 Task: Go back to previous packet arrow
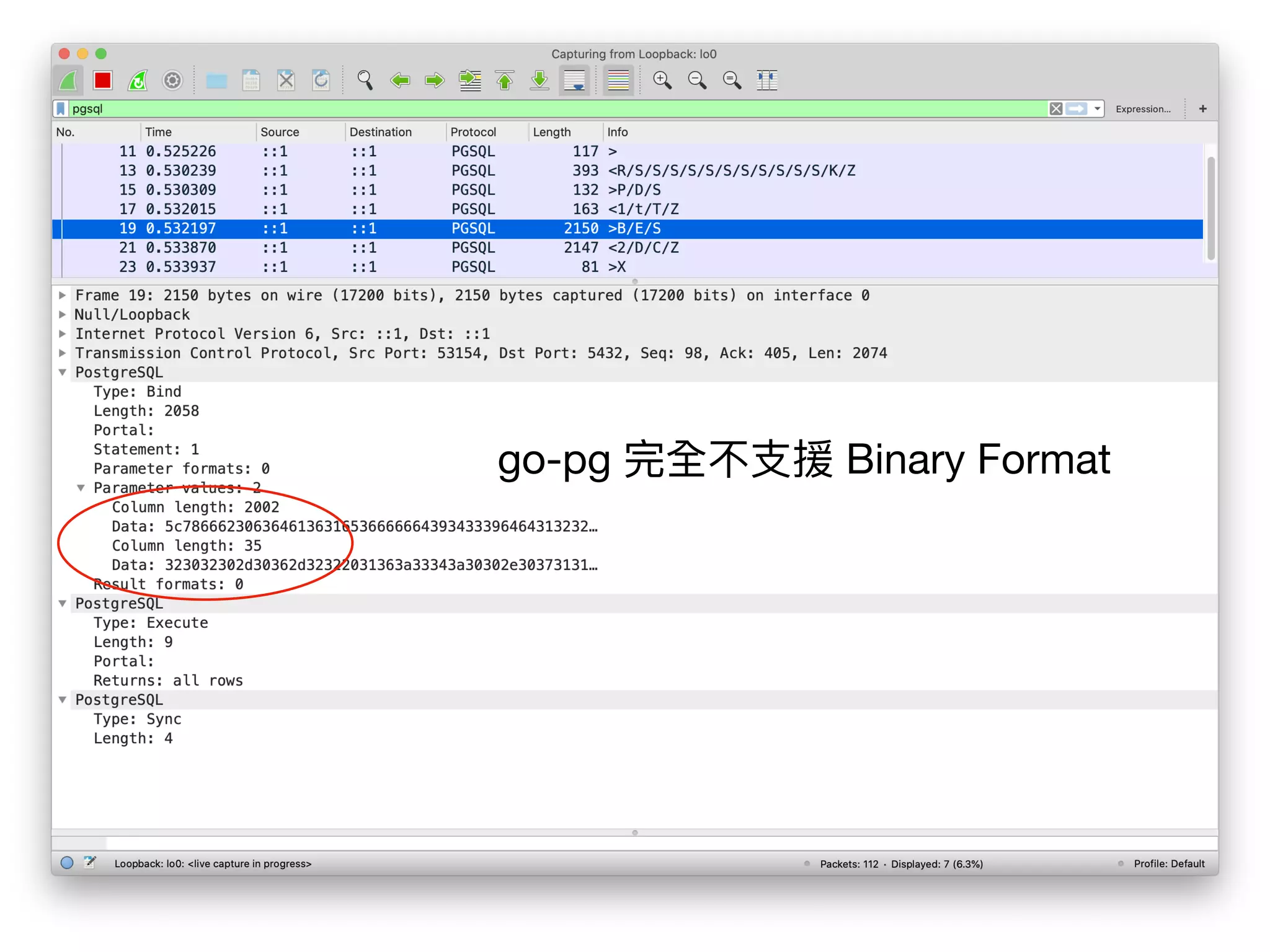pos(400,81)
